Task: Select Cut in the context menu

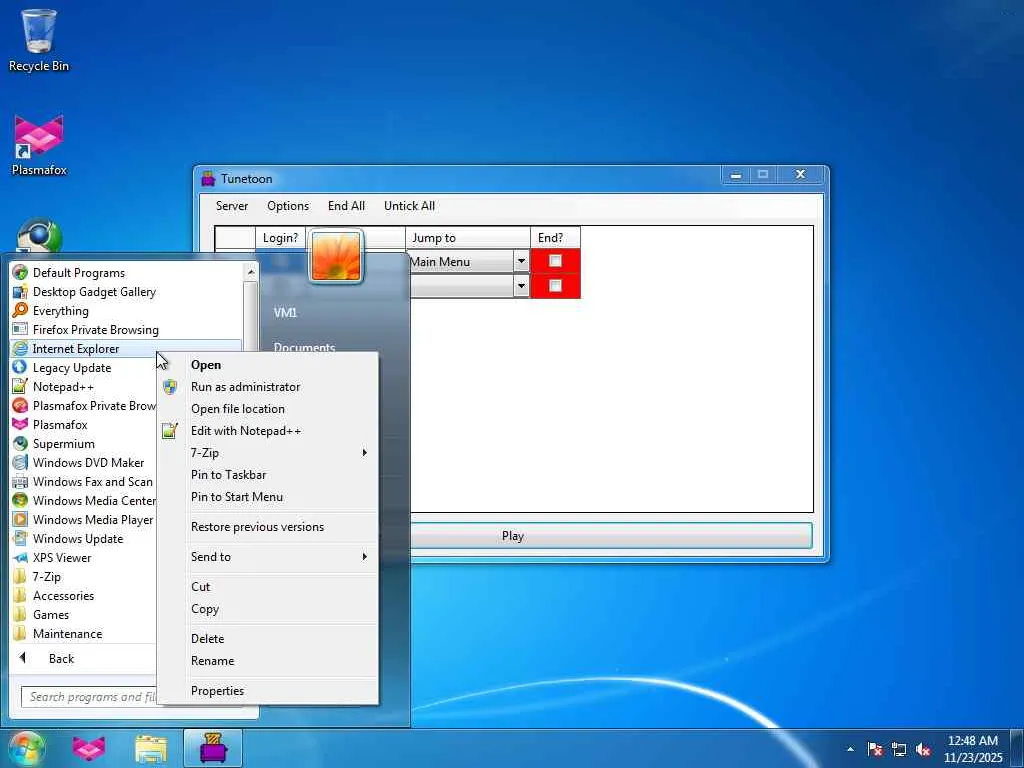Action: click(x=268, y=586)
